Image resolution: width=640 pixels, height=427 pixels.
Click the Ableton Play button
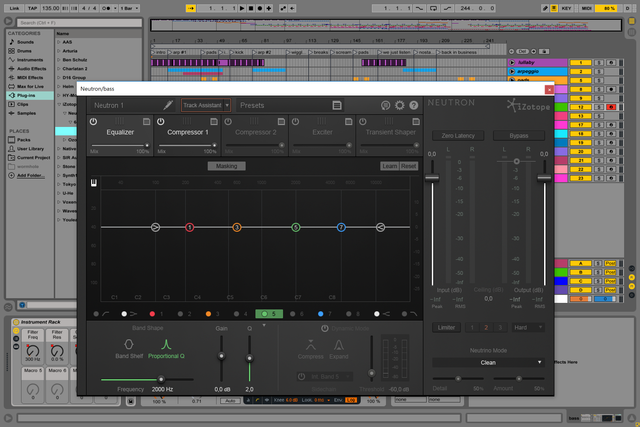[x=242, y=8]
